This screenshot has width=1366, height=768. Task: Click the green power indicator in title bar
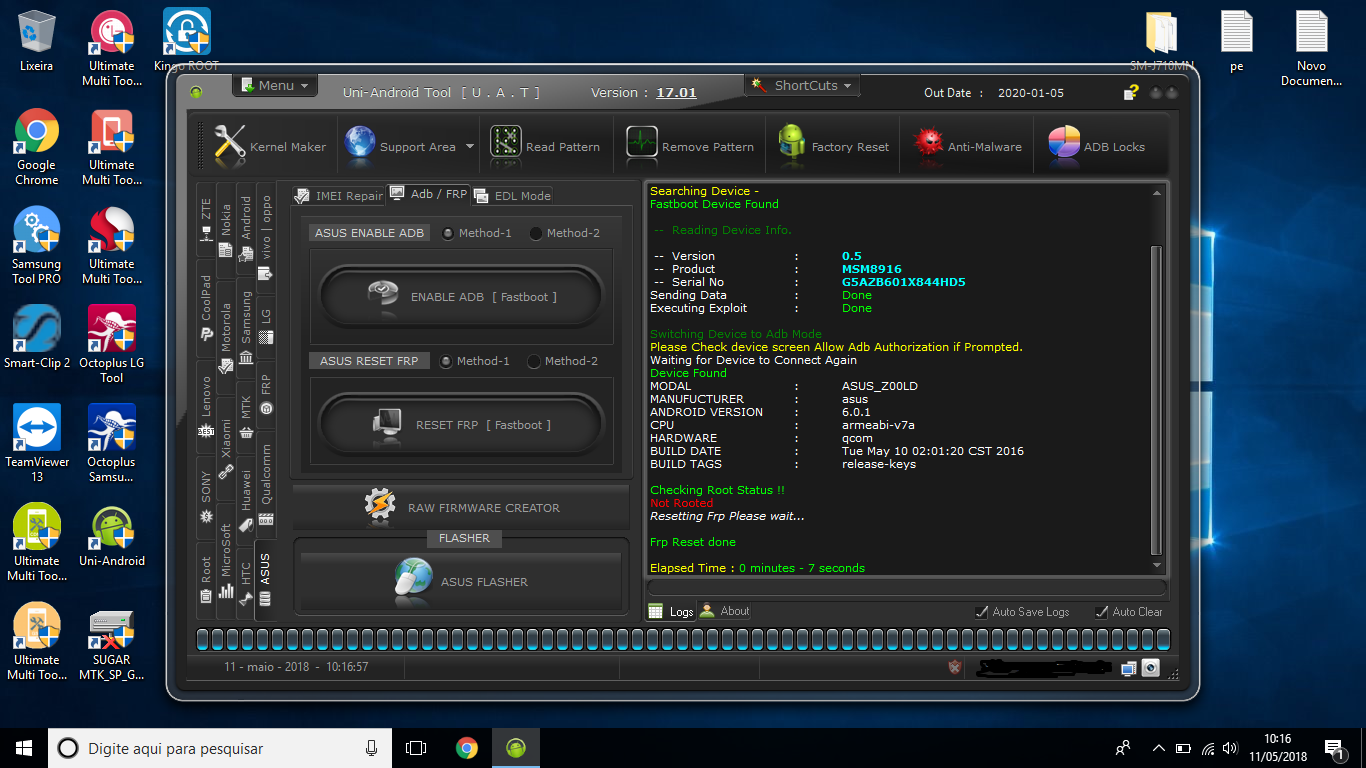(x=196, y=92)
